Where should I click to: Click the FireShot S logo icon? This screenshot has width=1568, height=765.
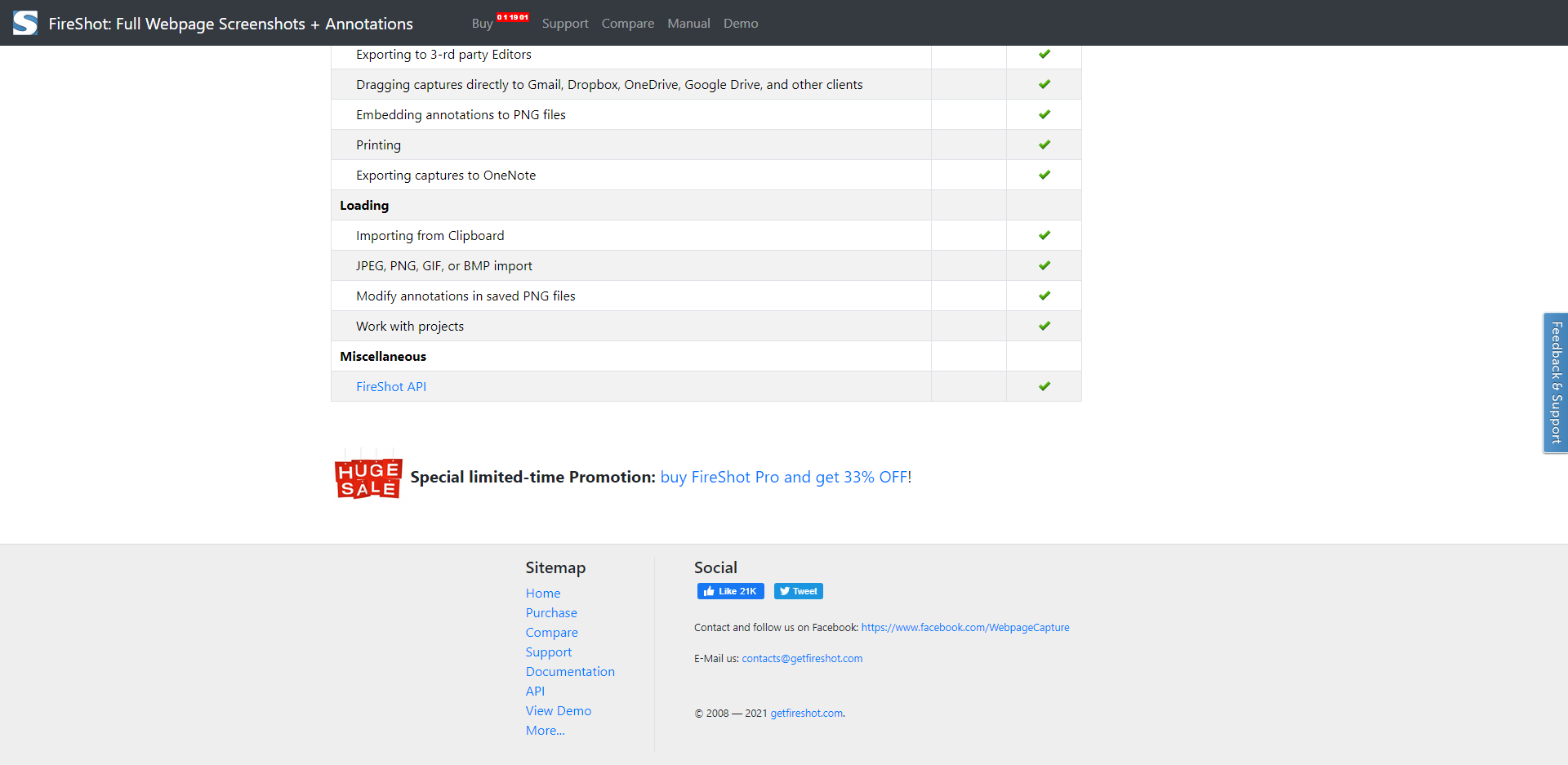click(x=25, y=23)
